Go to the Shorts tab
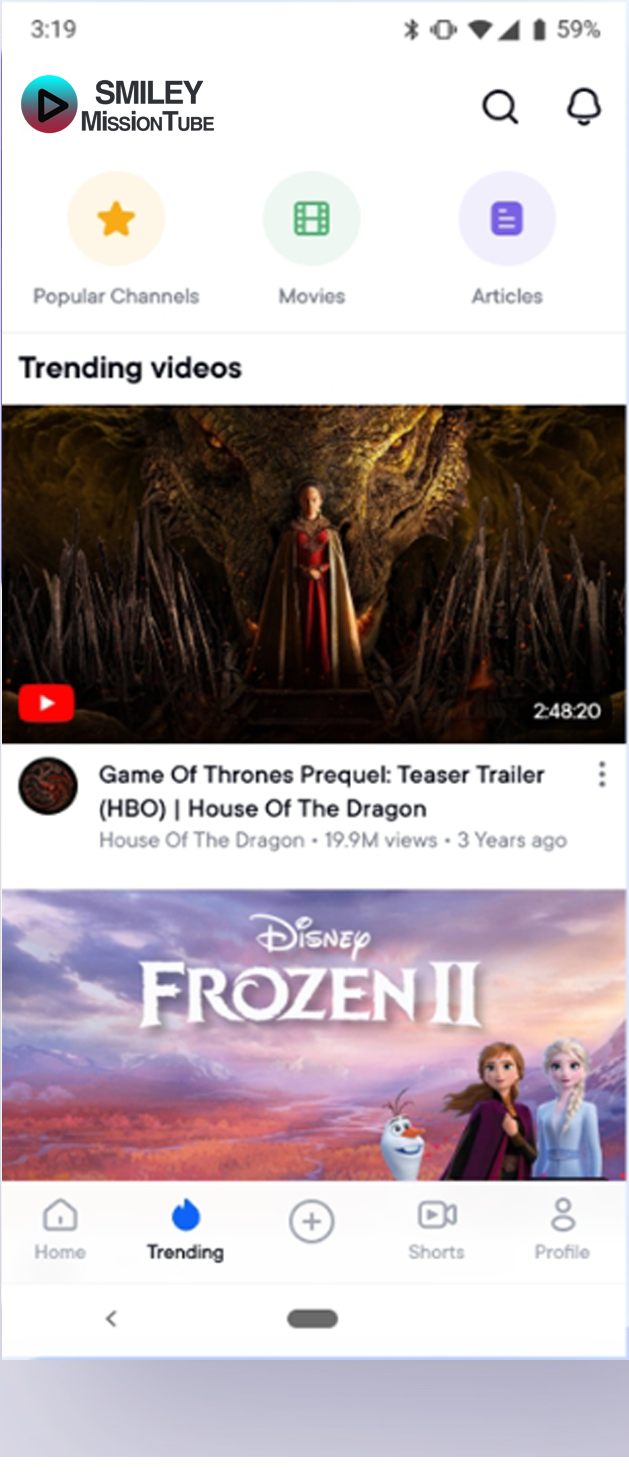 pyautogui.click(x=436, y=1230)
